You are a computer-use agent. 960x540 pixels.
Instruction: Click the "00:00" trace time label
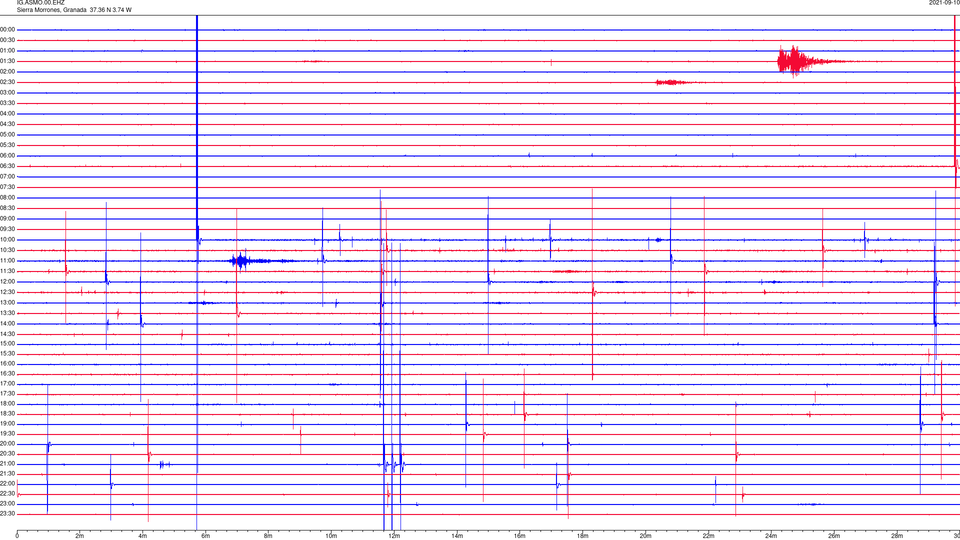pos(8,29)
